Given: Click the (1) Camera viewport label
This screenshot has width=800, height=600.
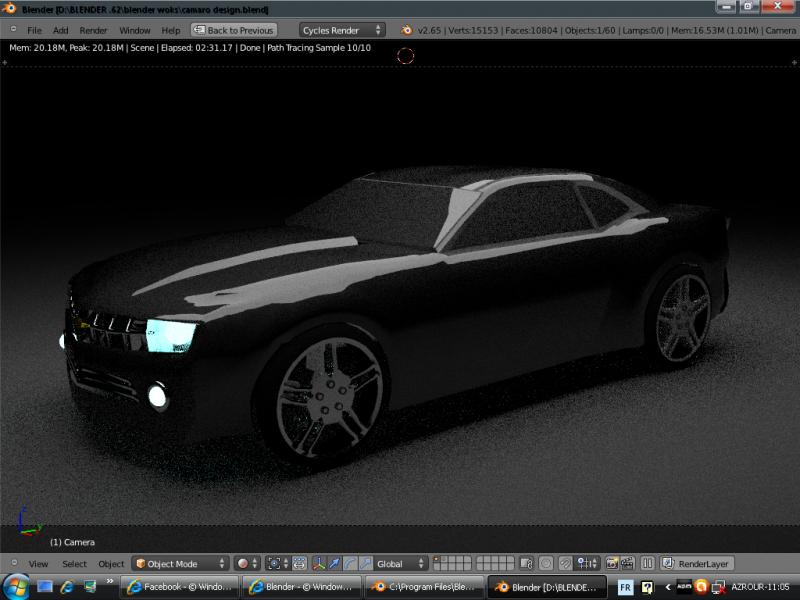Looking at the screenshot, I should [x=72, y=542].
